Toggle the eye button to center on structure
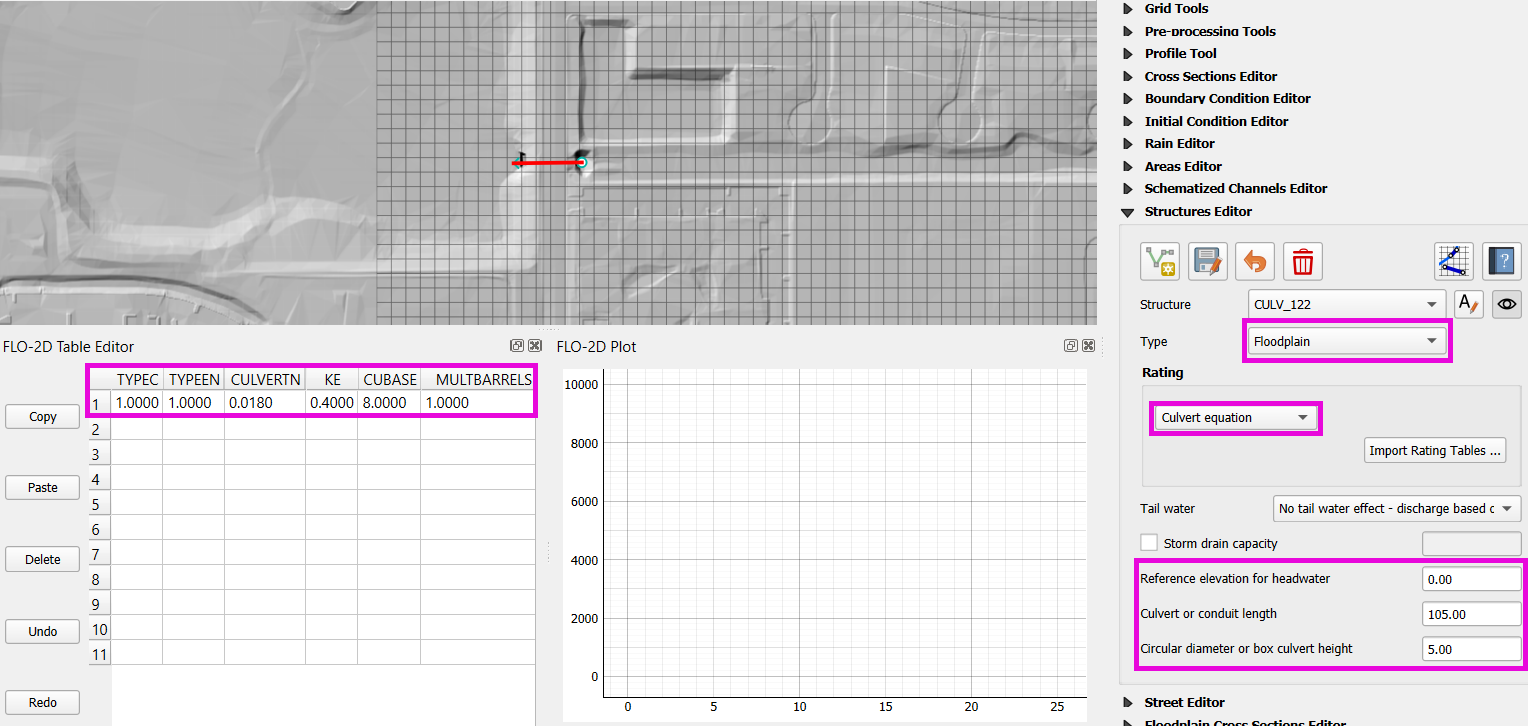Image resolution: width=1528 pixels, height=726 pixels. pyautogui.click(x=1506, y=304)
